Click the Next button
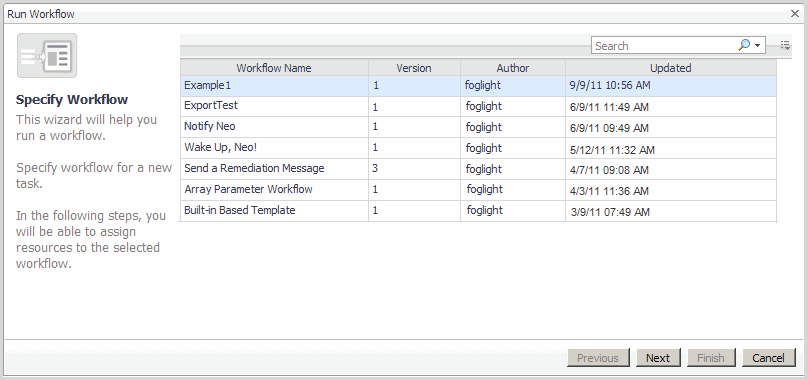 (x=658, y=357)
